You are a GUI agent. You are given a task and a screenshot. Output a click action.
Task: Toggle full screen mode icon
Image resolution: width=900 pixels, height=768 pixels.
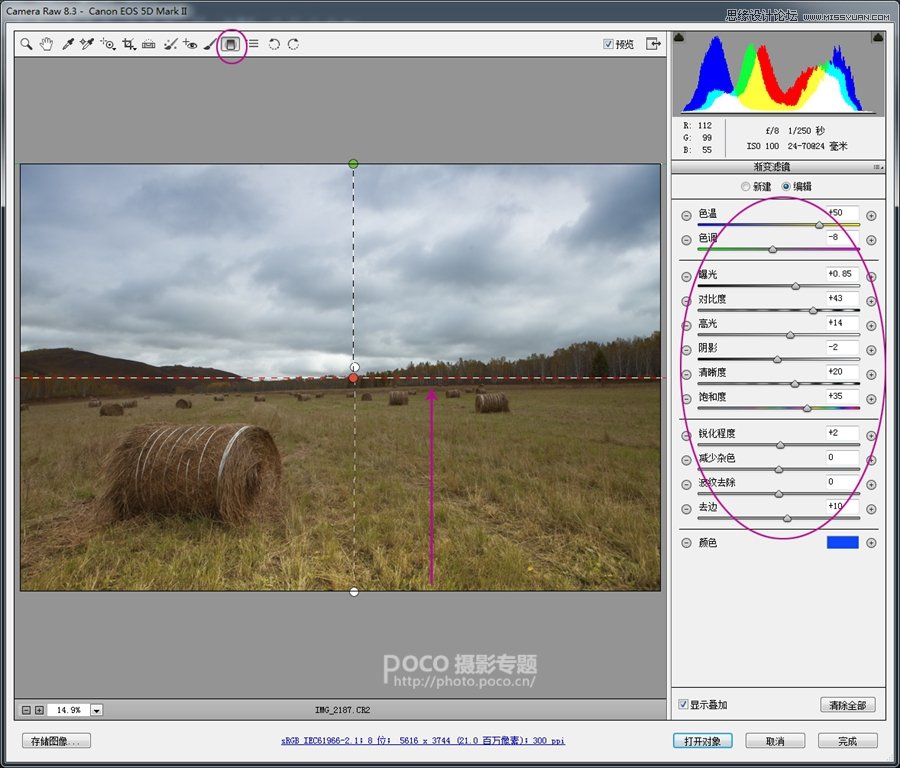click(x=653, y=44)
